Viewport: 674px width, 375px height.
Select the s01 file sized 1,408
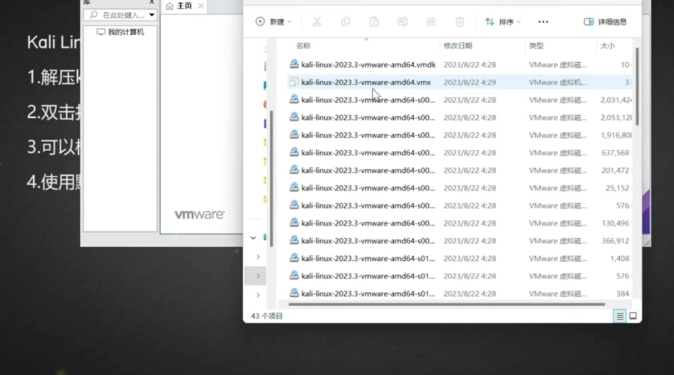pyautogui.click(x=459, y=258)
